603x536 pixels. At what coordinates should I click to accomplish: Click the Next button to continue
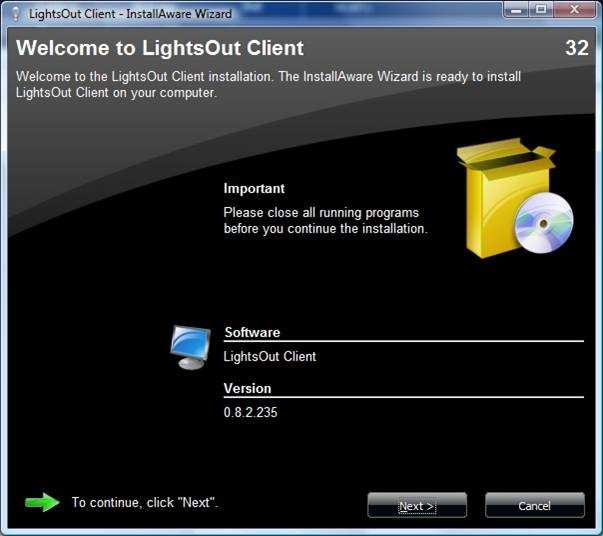[x=417, y=506]
